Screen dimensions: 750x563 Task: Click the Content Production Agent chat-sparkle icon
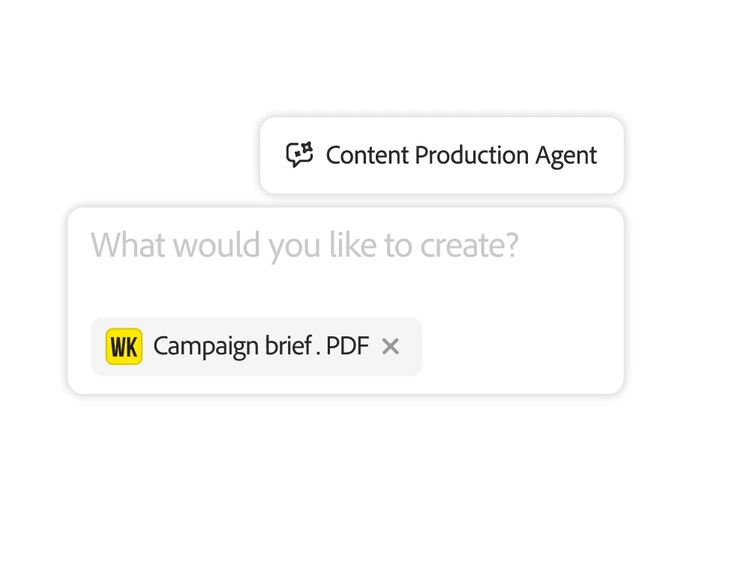pyautogui.click(x=300, y=154)
